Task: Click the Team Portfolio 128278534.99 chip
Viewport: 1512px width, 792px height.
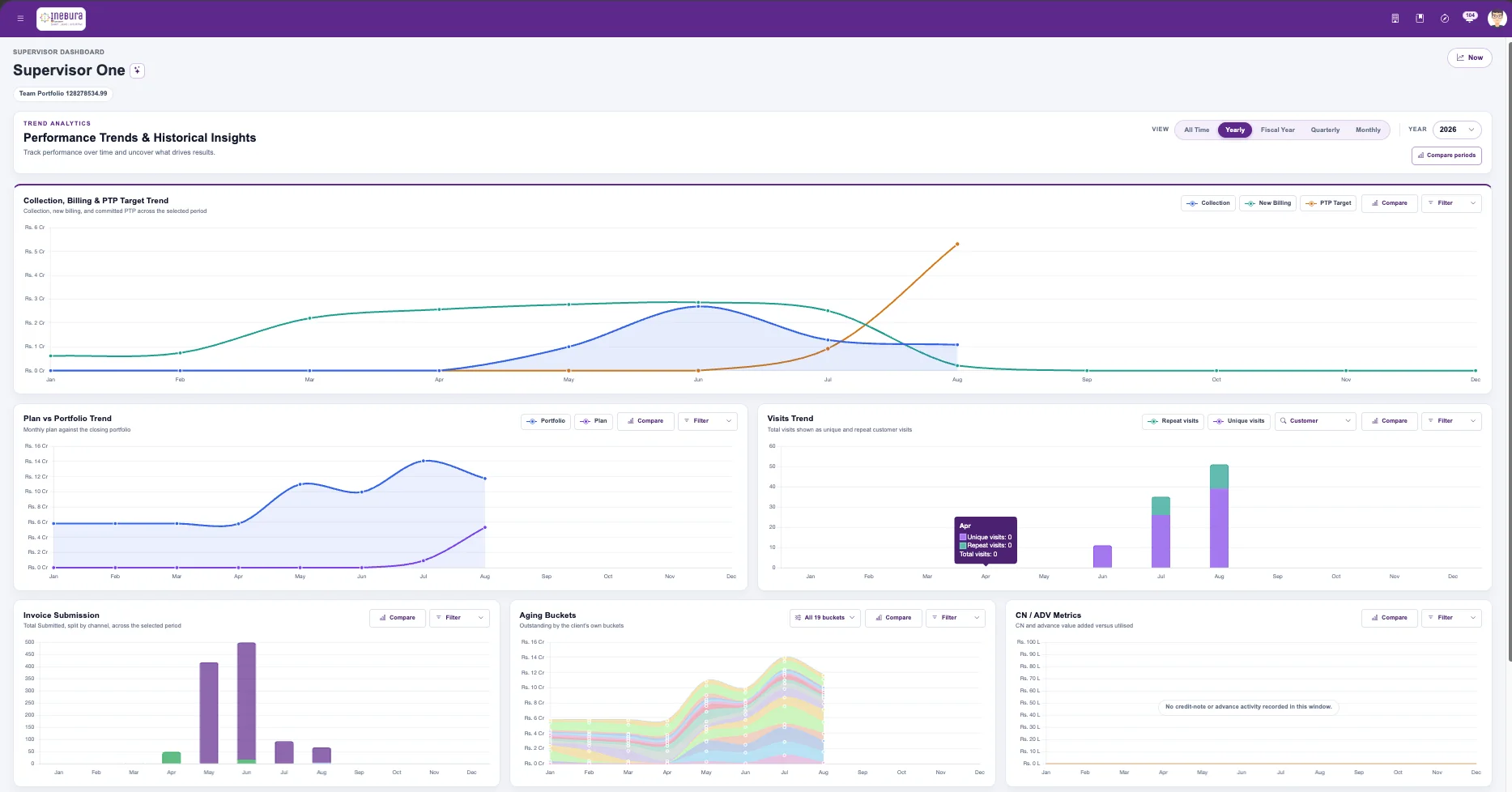Action: point(63,93)
